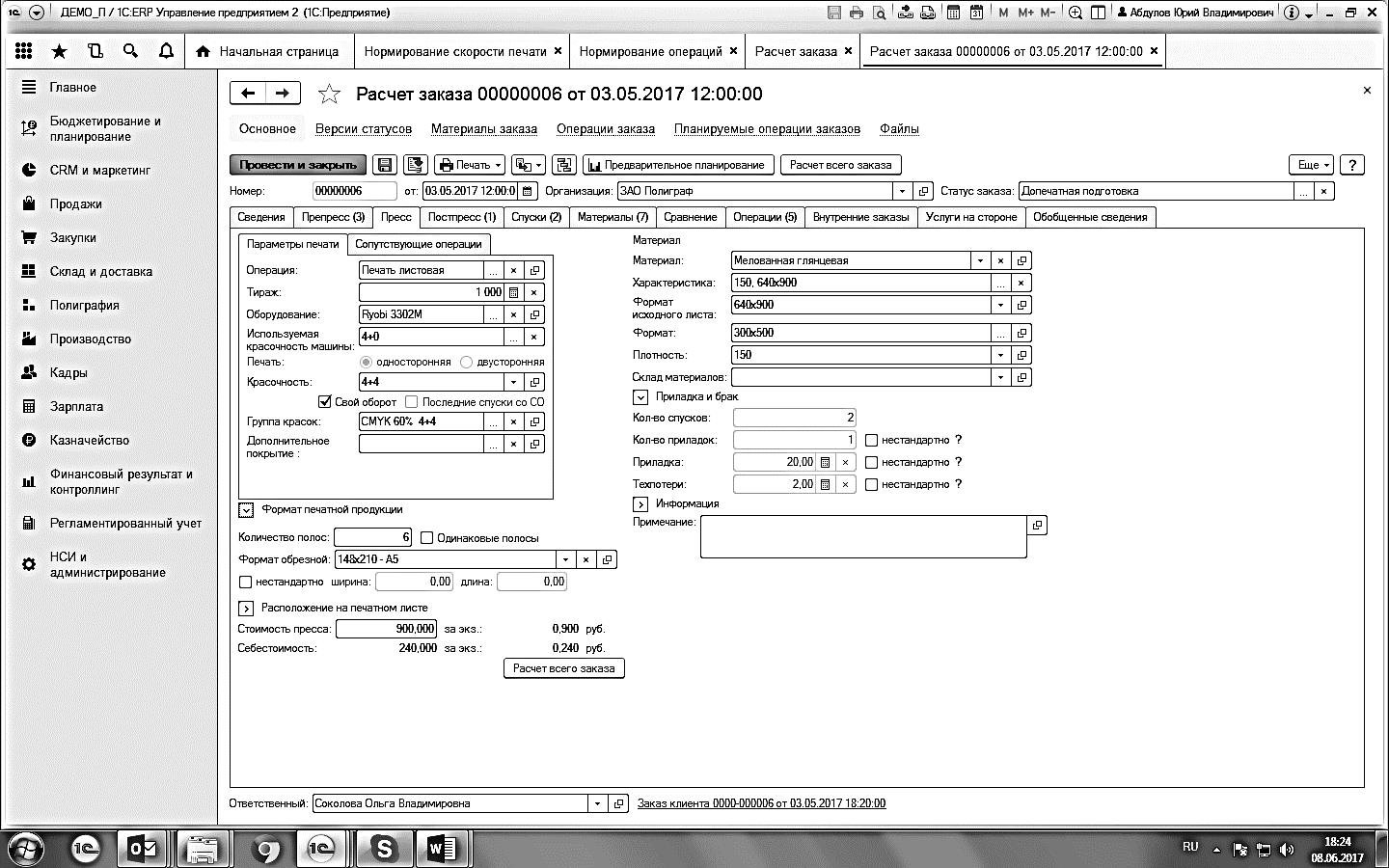Screen dimensions: 1389x868
Task: Click Стоимость пресса input field
Action: [x=387, y=629]
